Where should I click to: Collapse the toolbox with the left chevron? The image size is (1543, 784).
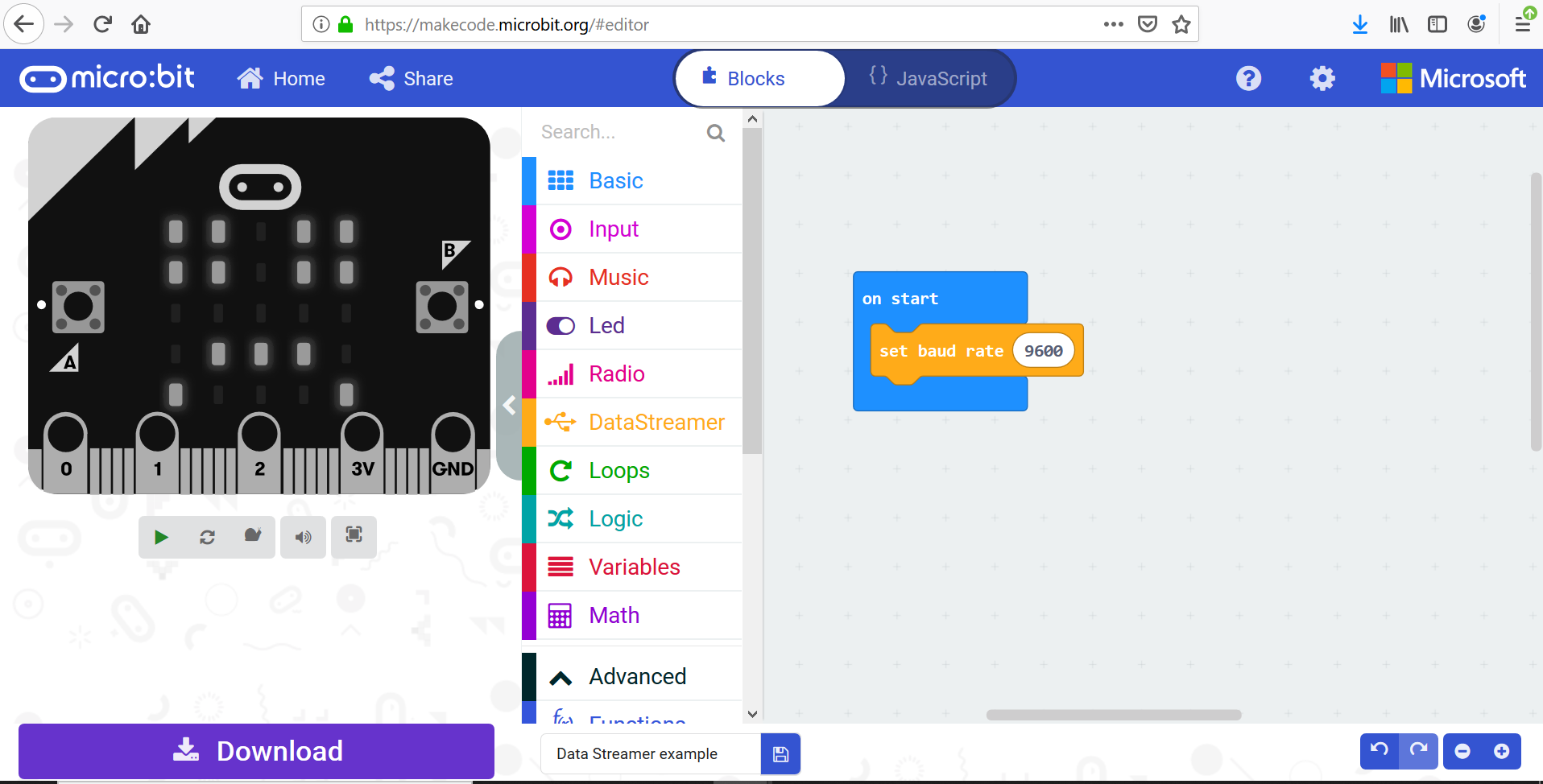click(510, 405)
